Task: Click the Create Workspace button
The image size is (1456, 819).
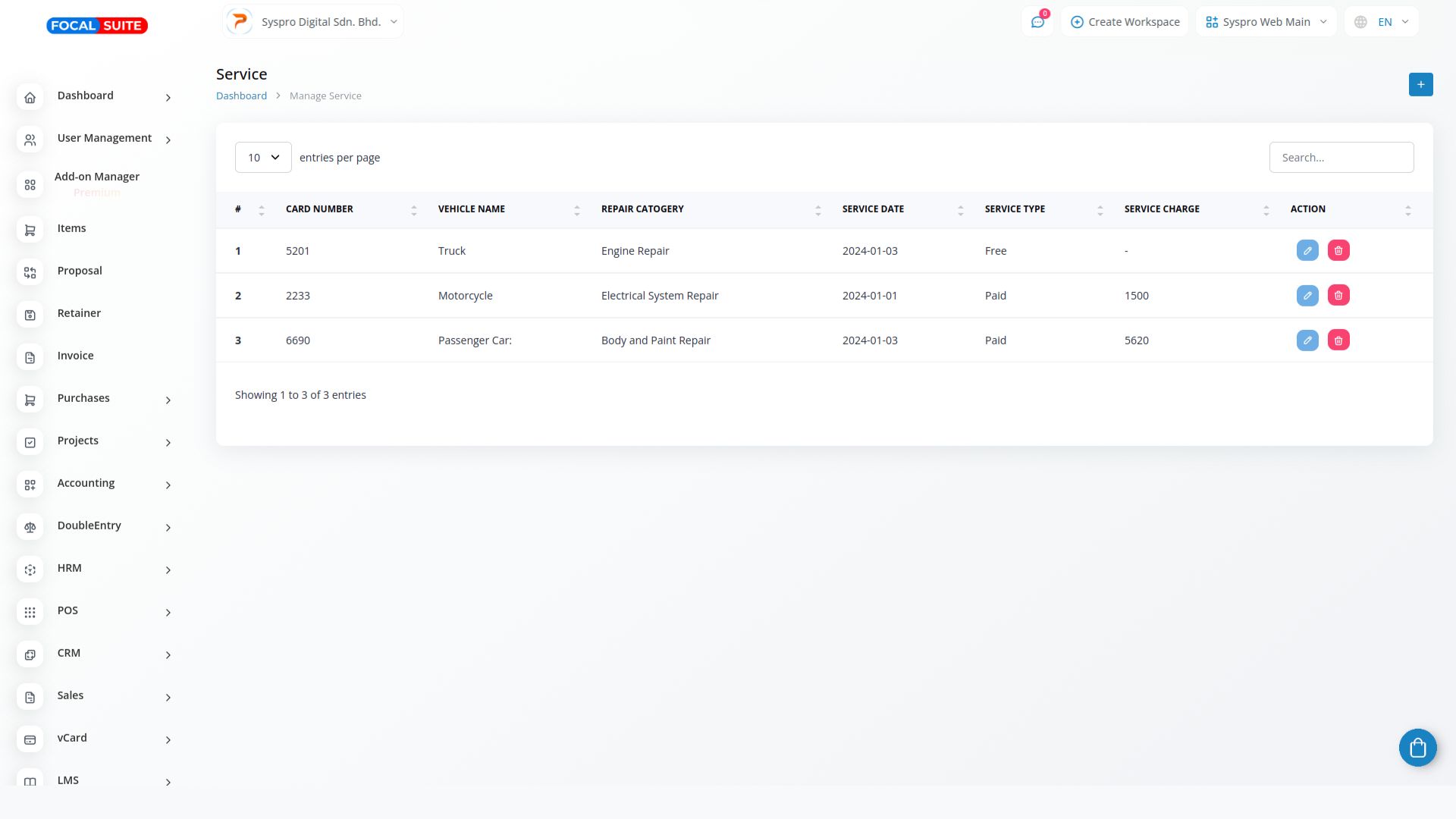Action: click(1125, 22)
